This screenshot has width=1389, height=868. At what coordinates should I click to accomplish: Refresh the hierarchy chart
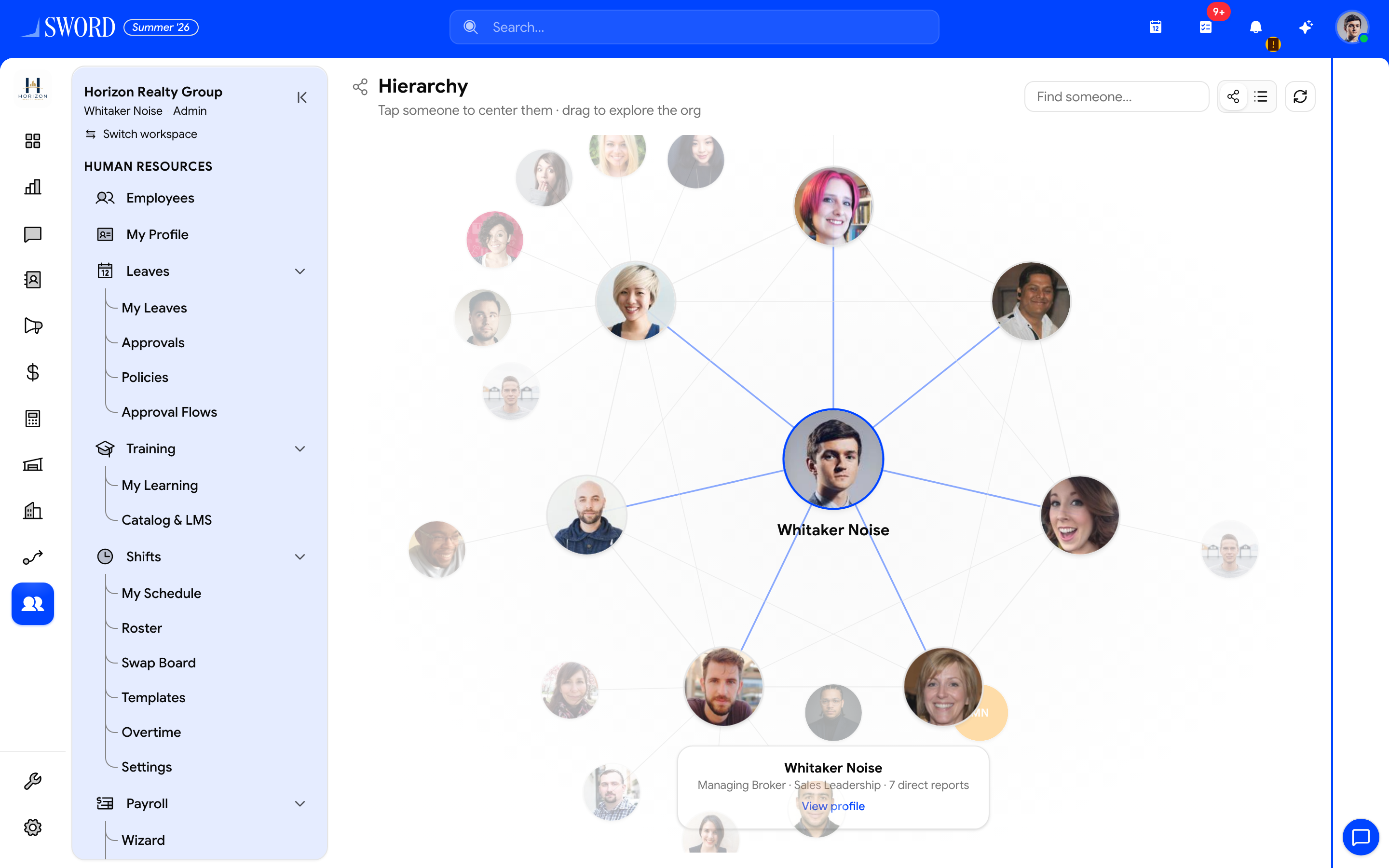[1300, 96]
